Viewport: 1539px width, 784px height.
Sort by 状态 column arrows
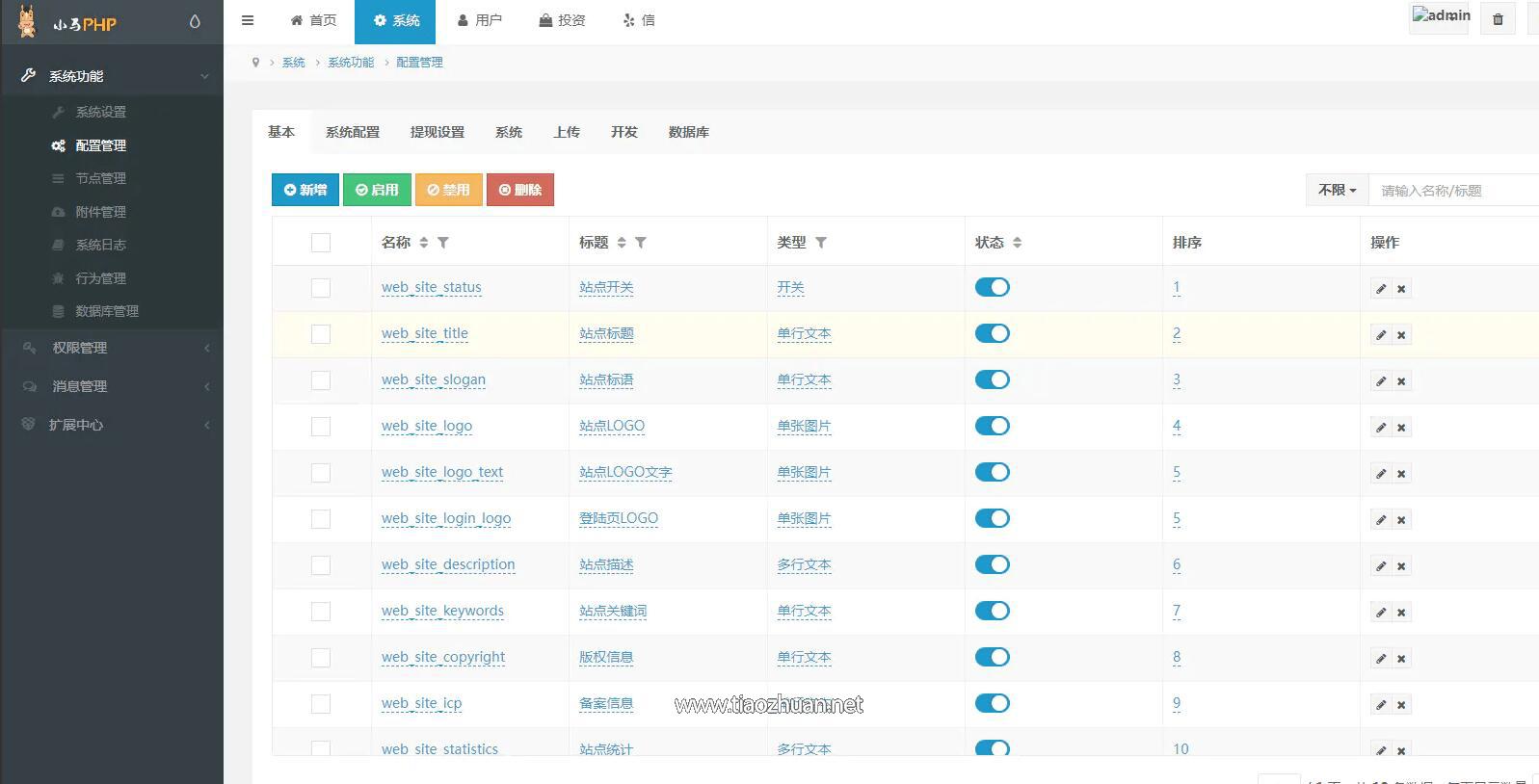point(1018,243)
